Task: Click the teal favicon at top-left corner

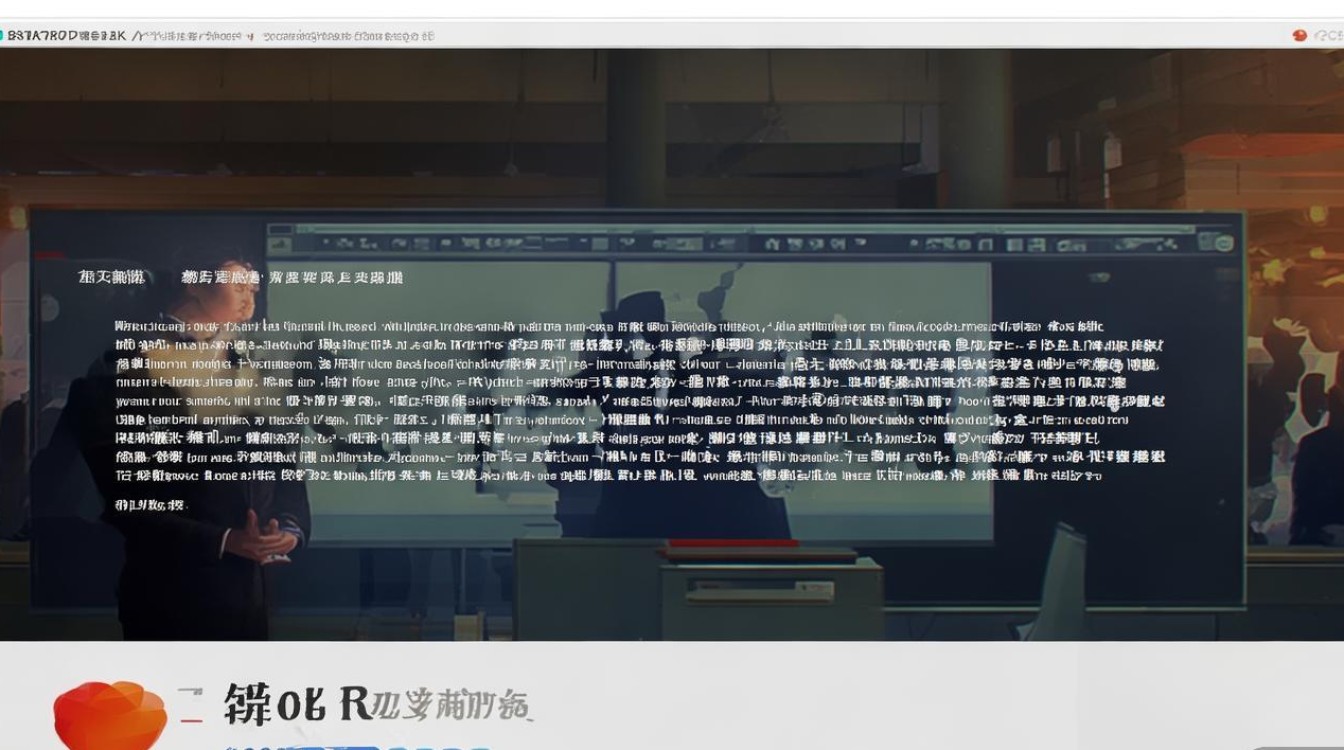Action: point(3,35)
